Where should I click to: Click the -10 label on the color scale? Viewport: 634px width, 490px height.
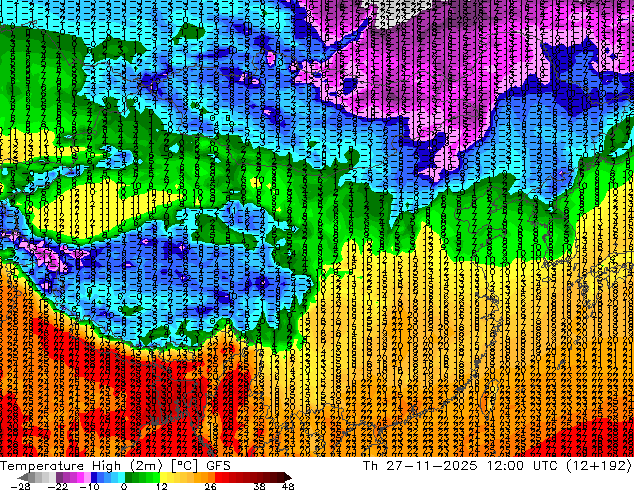point(89,486)
